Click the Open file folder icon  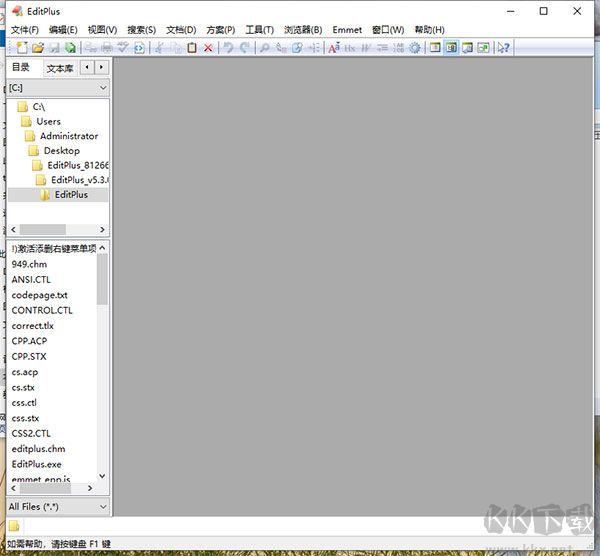(38, 48)
